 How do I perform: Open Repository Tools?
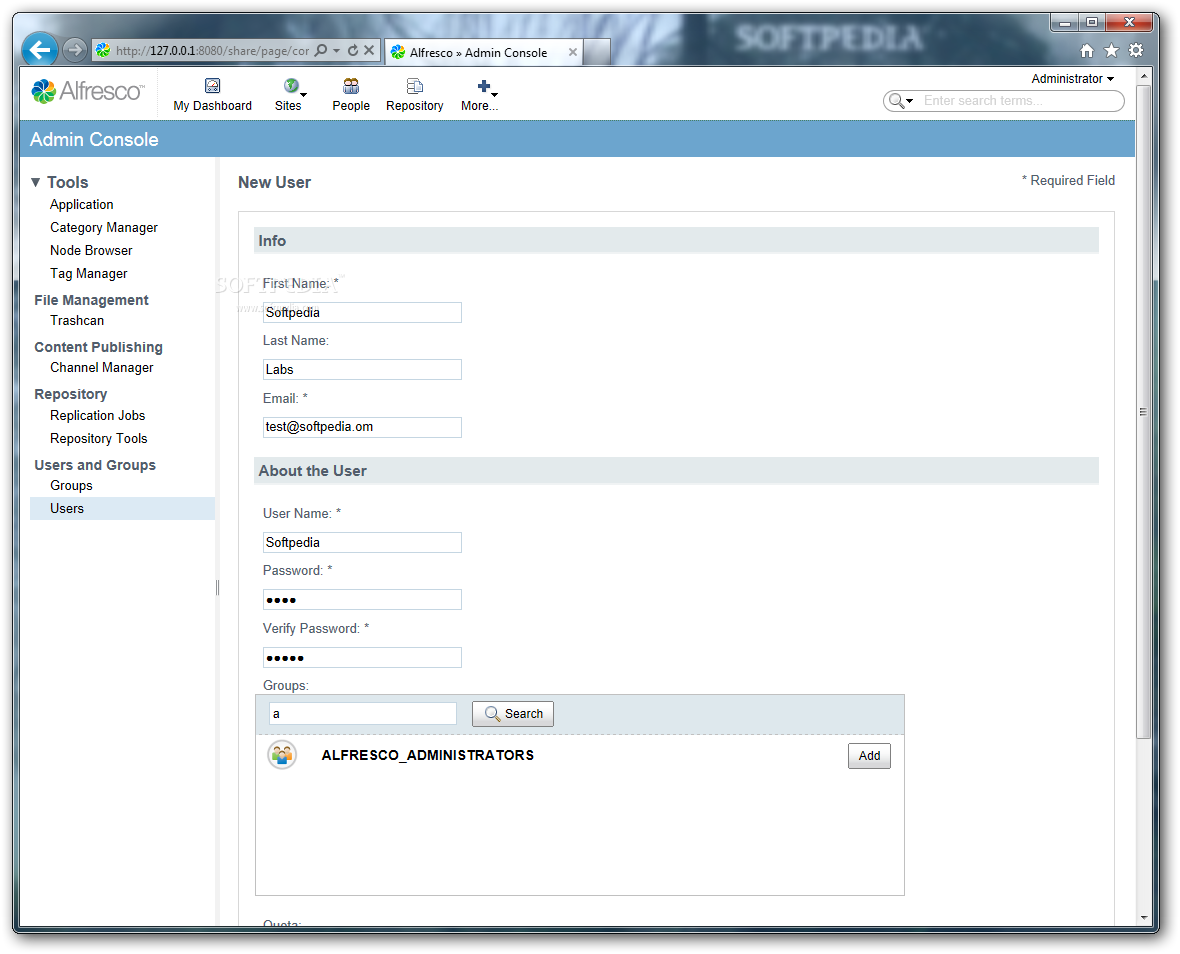99,439
